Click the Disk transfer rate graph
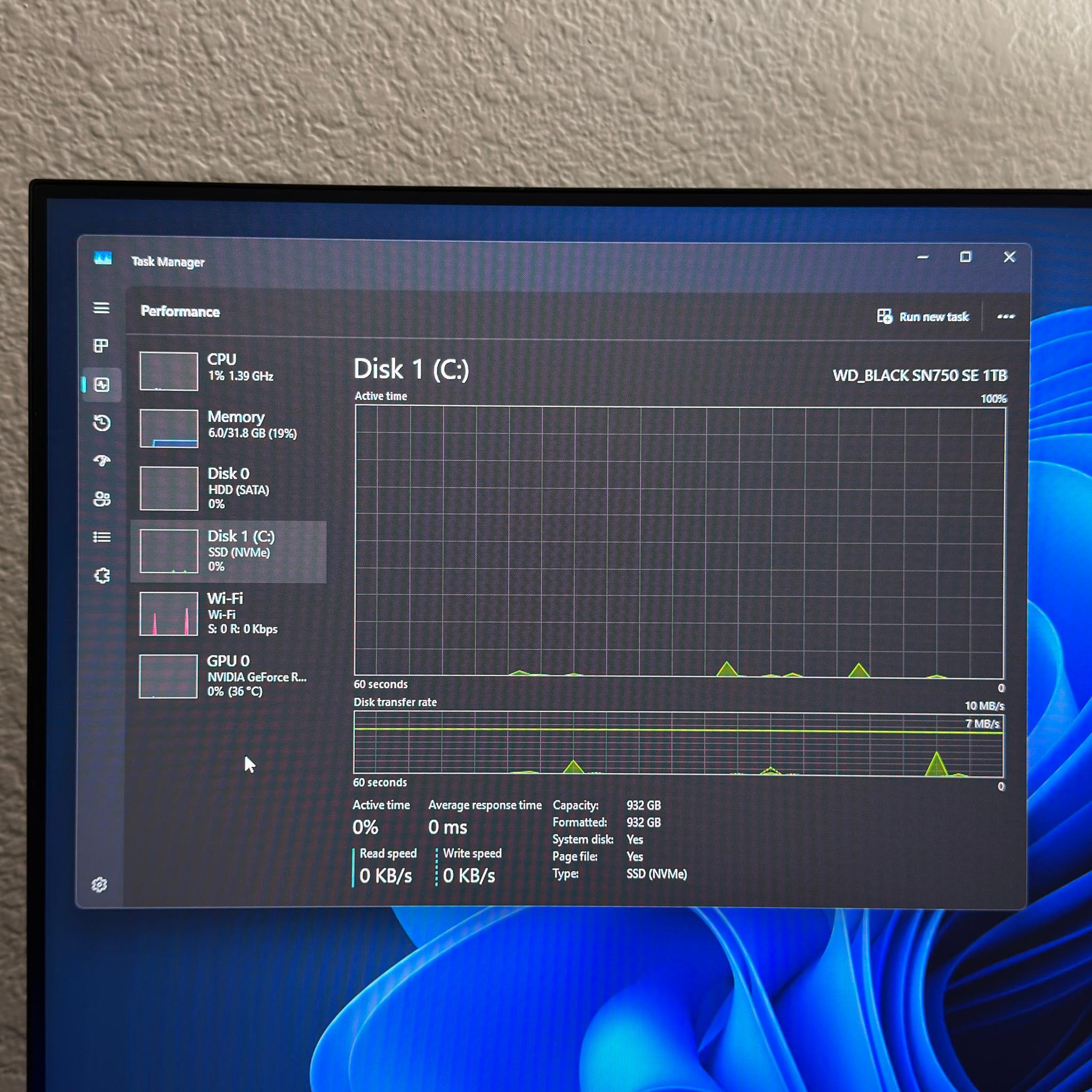1092x1092 pixels. pyautogui.click(x=678, y=743)
